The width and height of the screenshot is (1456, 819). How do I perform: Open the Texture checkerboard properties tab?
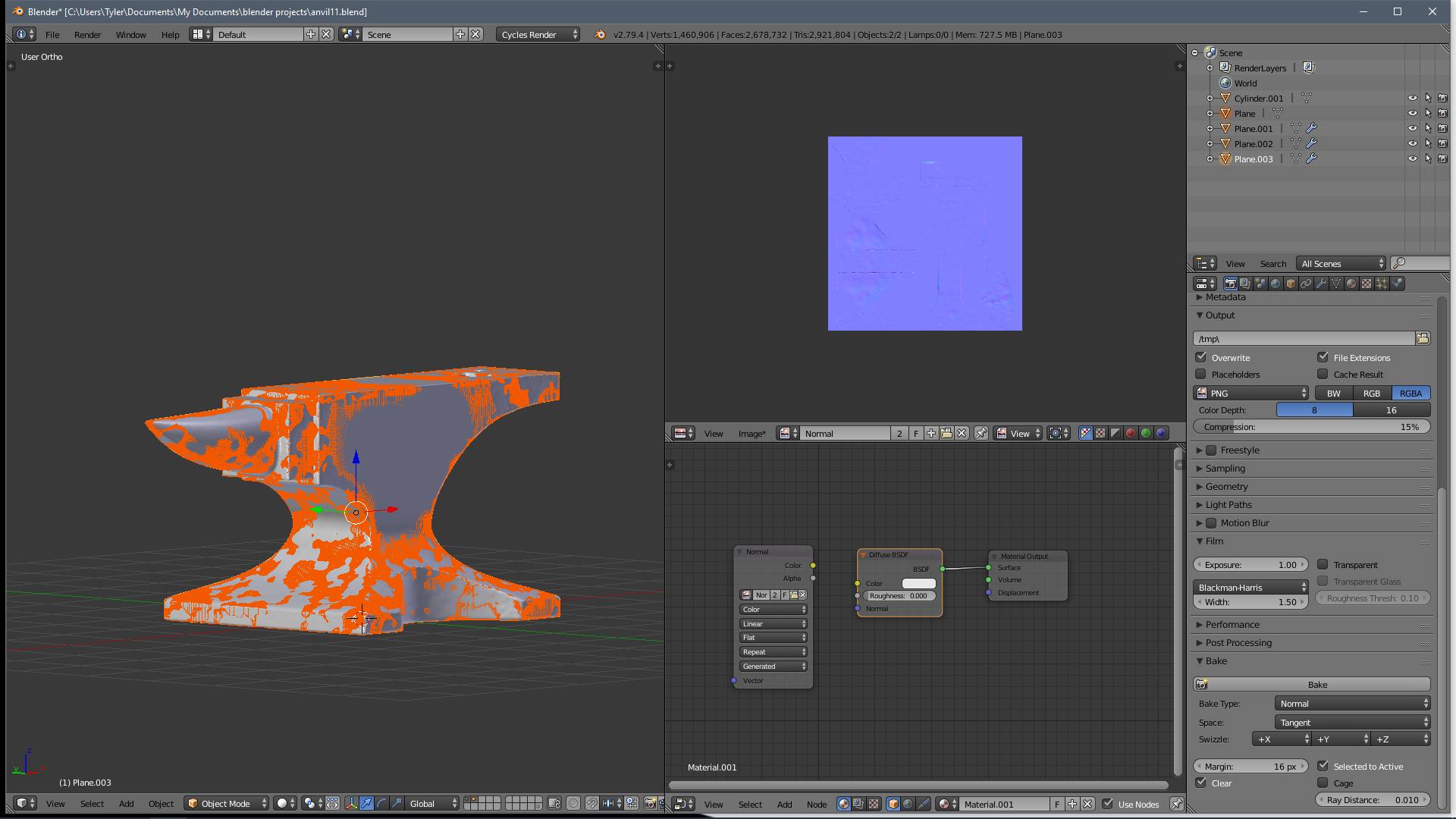[x=1367, y=284]
